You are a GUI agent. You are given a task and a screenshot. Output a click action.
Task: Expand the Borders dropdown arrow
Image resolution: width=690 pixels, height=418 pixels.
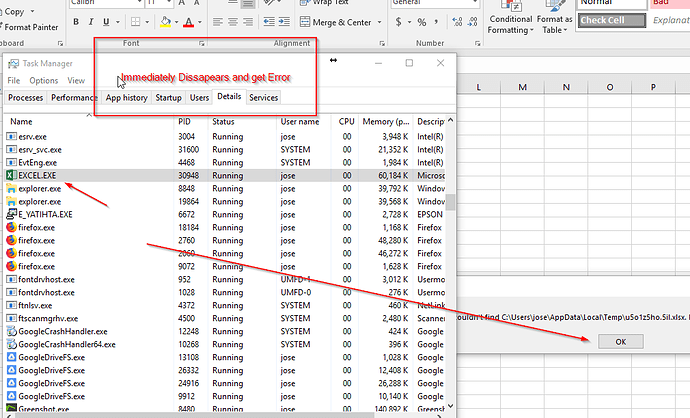147,22
